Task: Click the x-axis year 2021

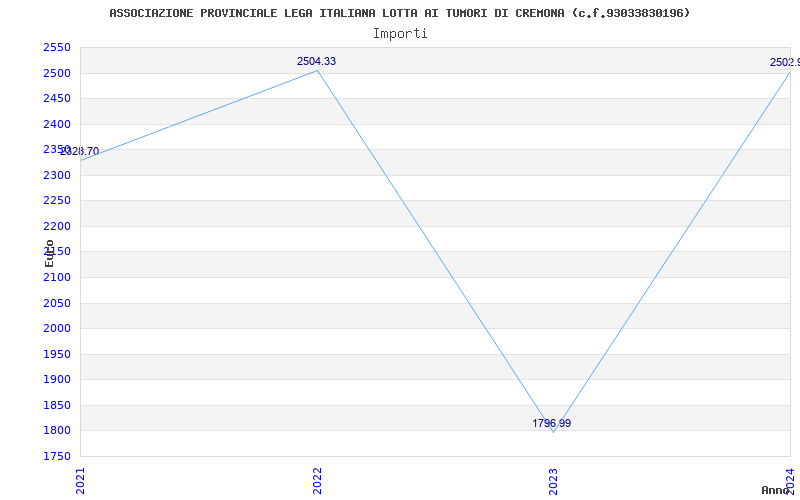Action: 80,481
